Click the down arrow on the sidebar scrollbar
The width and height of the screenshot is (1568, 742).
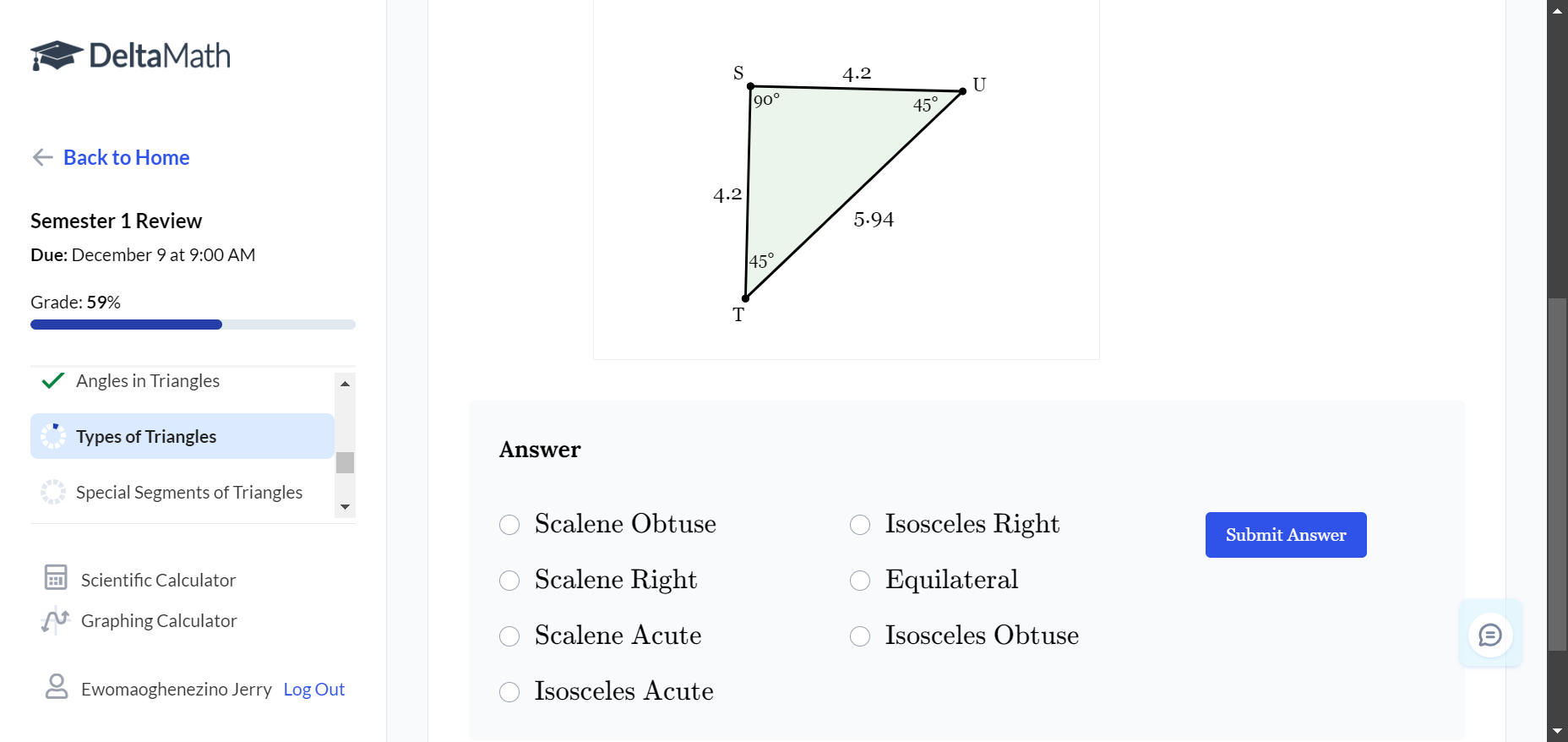tap(345, 506)
